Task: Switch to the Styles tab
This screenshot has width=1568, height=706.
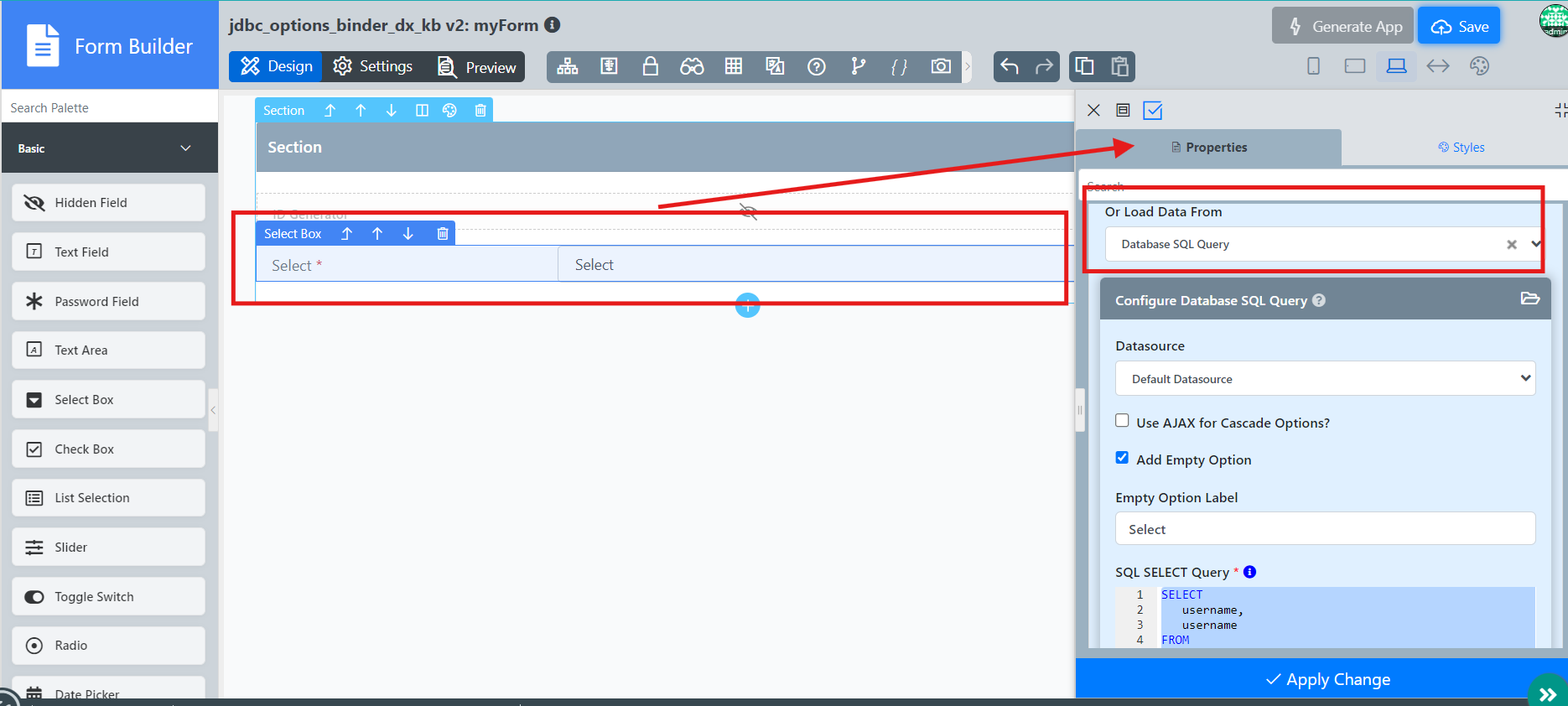Action: (x=1461, y=148)
